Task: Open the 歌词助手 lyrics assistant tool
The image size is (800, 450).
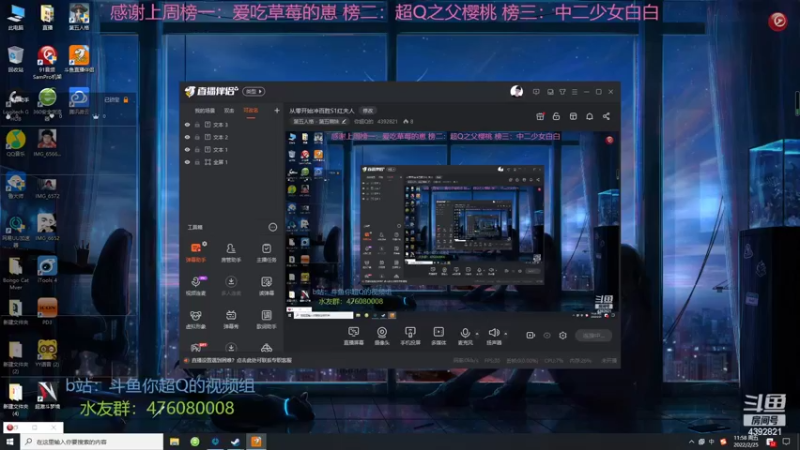Action: (266, 319)
